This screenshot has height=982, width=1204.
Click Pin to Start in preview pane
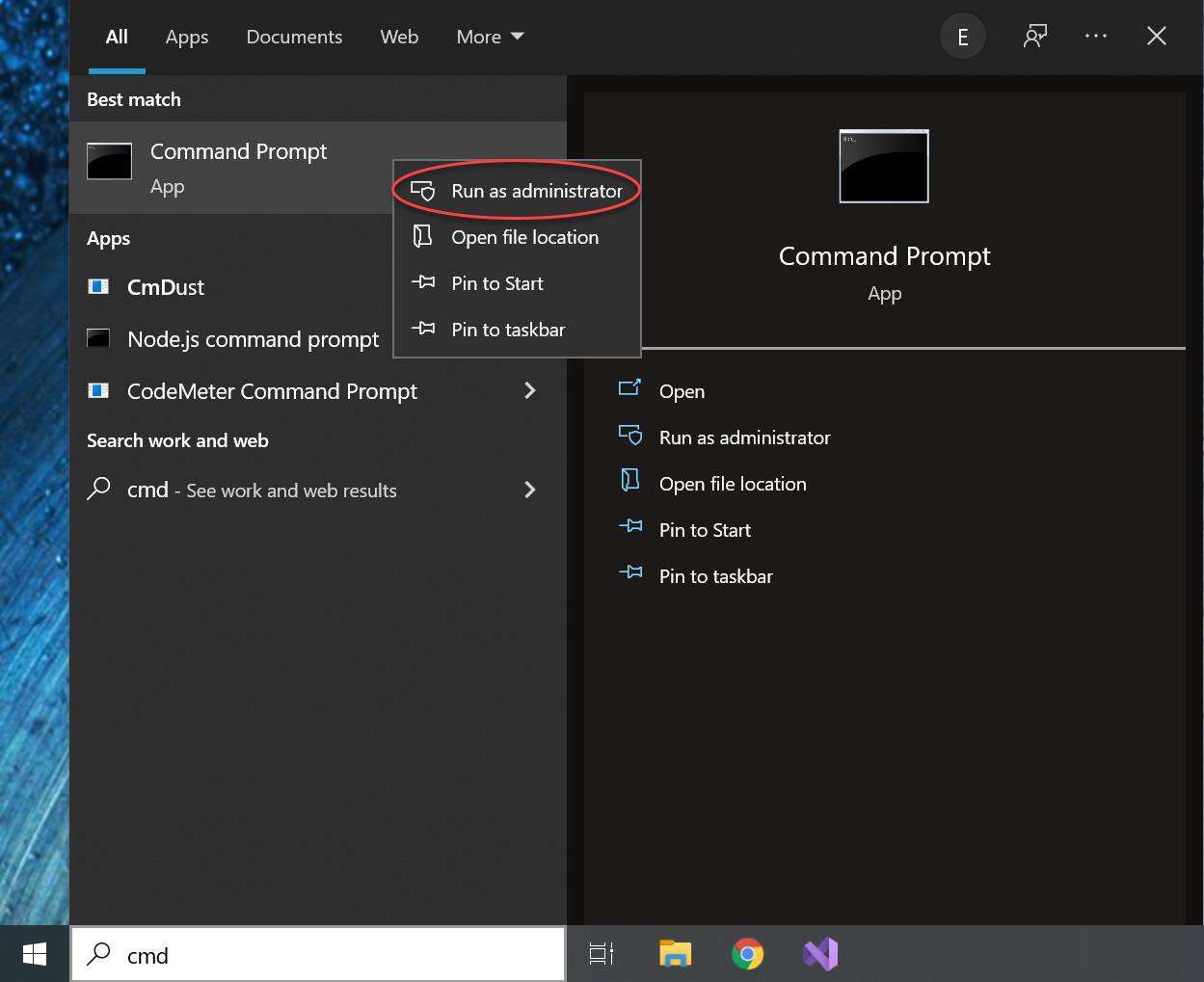click(x=705, y=530)
